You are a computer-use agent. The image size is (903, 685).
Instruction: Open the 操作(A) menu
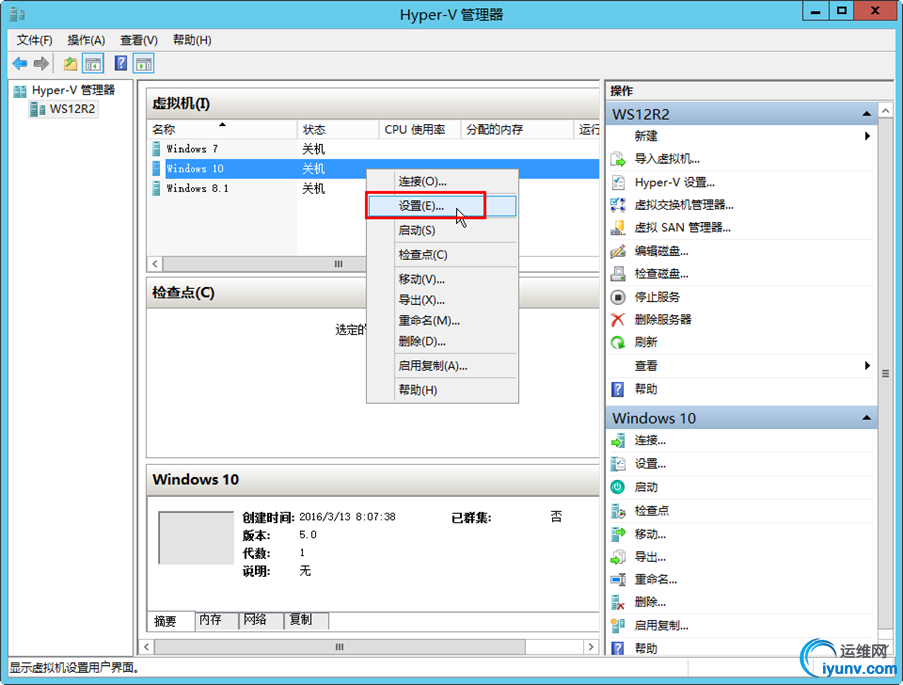[86, 40]
